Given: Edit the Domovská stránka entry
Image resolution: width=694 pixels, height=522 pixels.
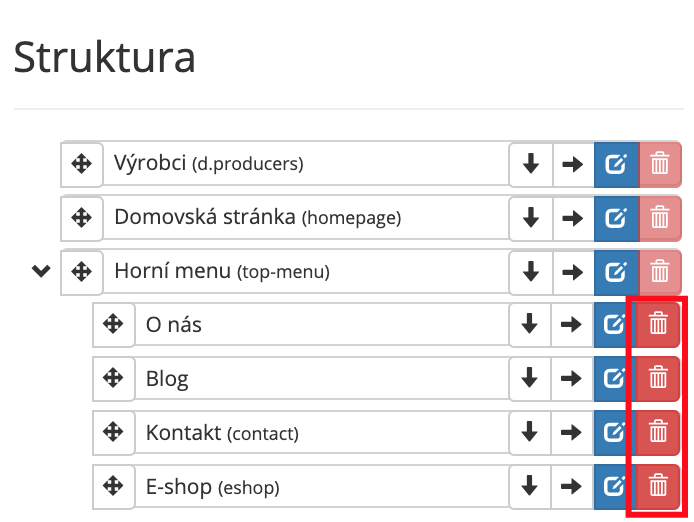Looking at the screenshot, I should [x=616, y=218].
